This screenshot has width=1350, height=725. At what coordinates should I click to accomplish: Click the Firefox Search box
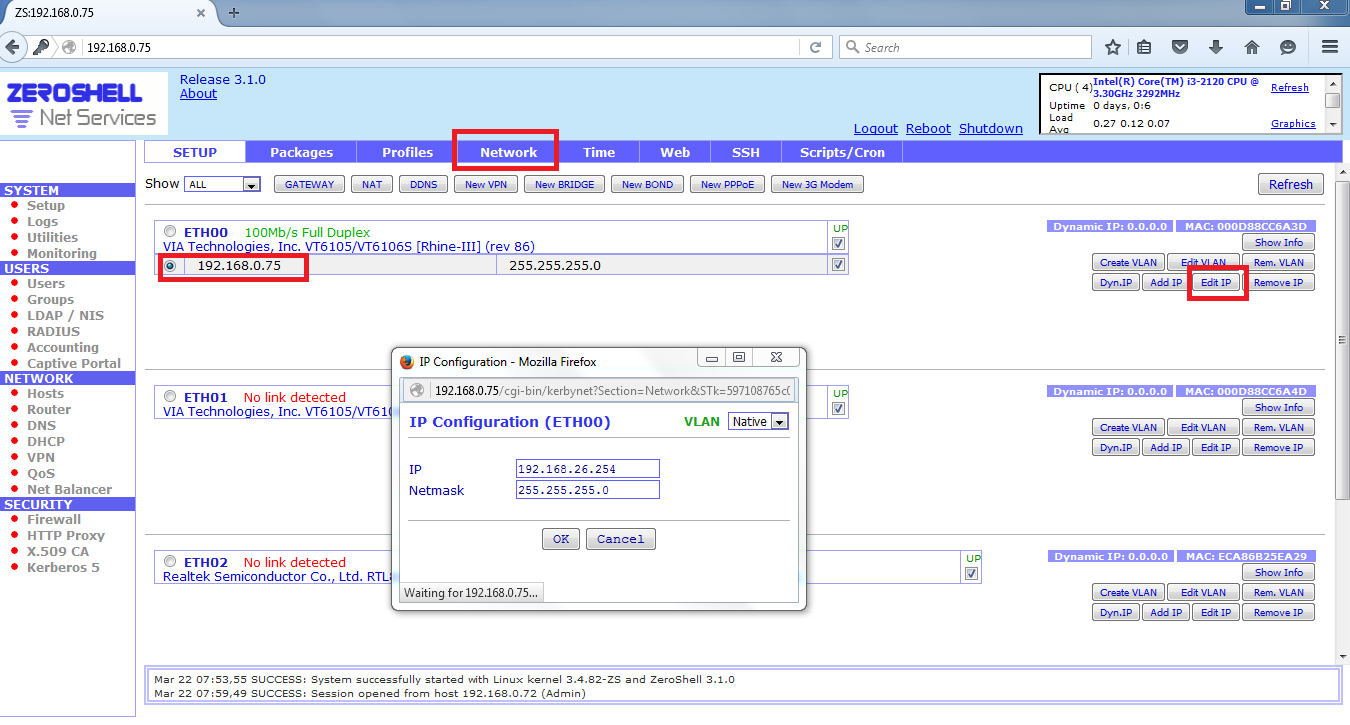pos(965,47)
